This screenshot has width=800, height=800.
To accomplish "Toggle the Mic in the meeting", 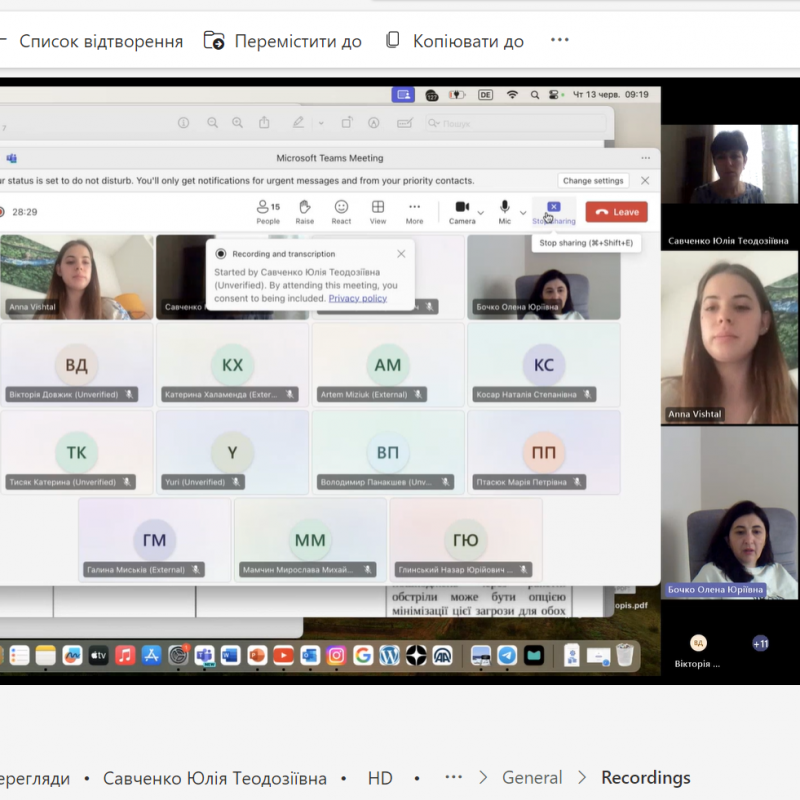I will click(505, 212).
